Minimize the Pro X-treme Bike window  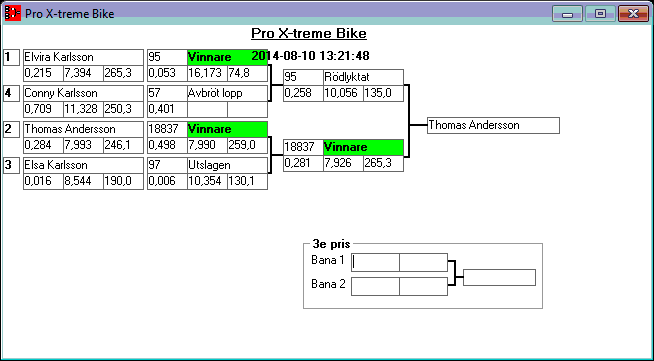(x=567, y=14)
